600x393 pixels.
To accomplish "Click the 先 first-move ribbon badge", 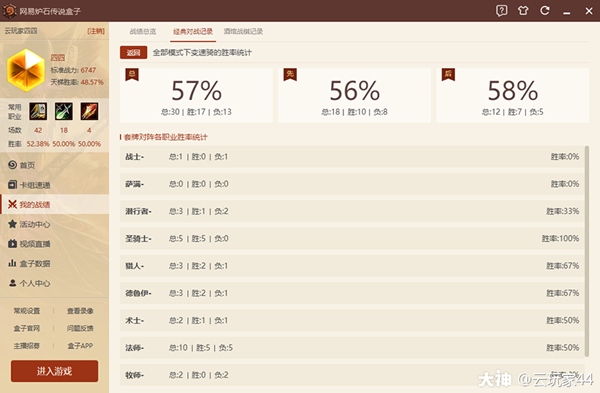I will click(x=290, y=74).
